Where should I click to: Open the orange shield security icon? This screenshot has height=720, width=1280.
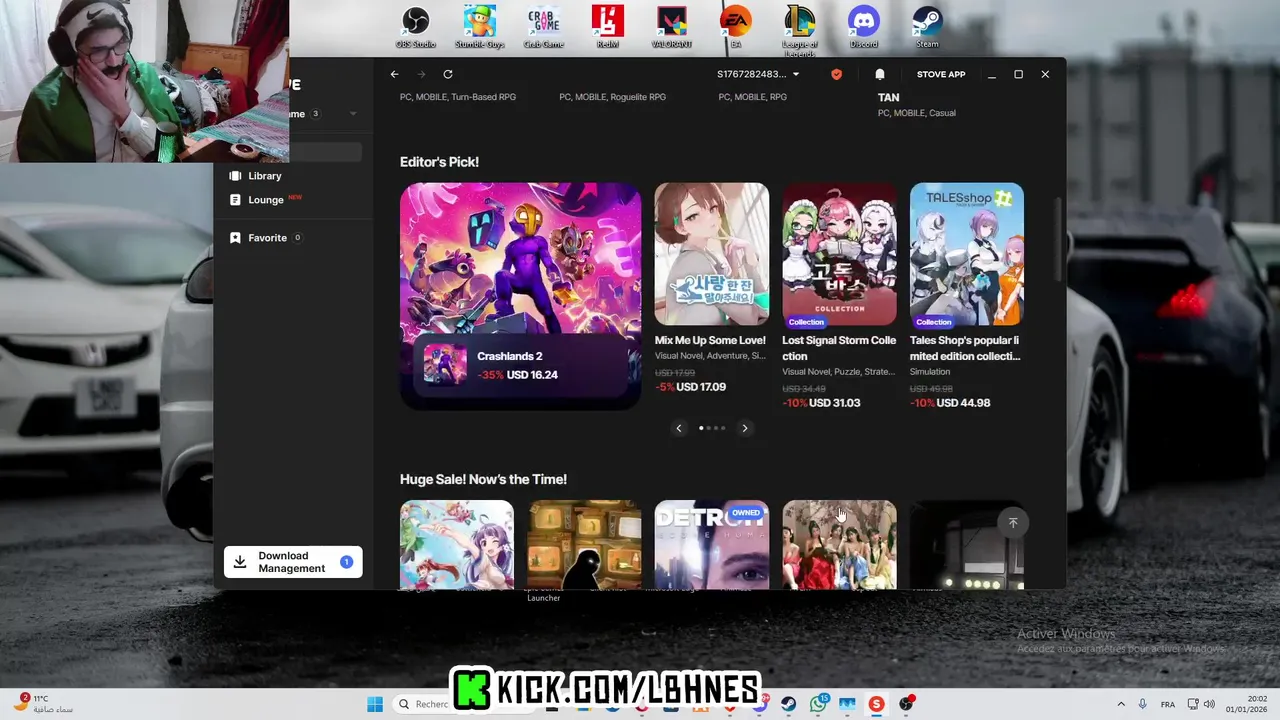tap(836, 74)
